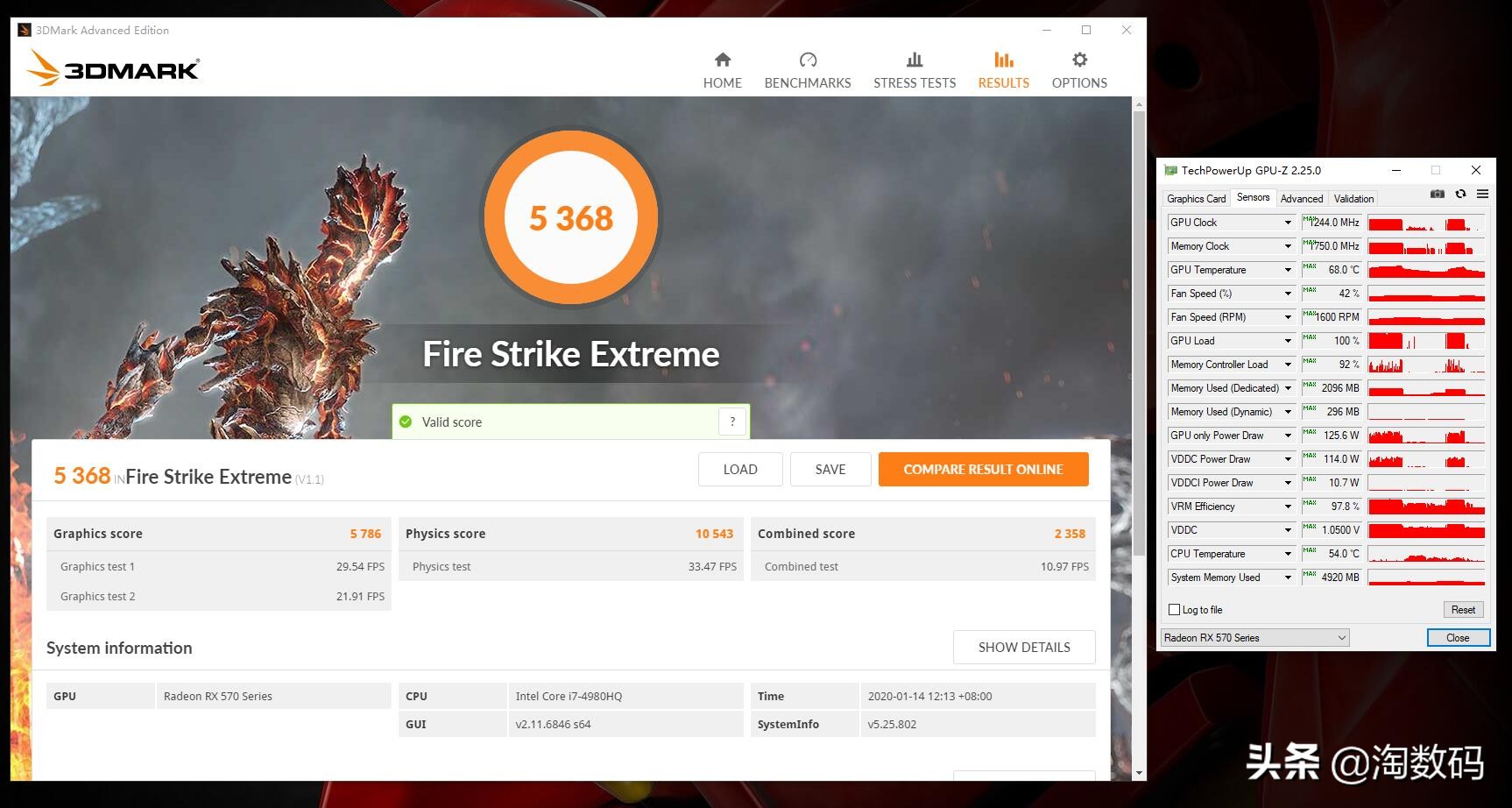The height and width of the screenshot is (808, 1512).
Task: Click the Close button in GPU-Z
Action: (1458, 638)
